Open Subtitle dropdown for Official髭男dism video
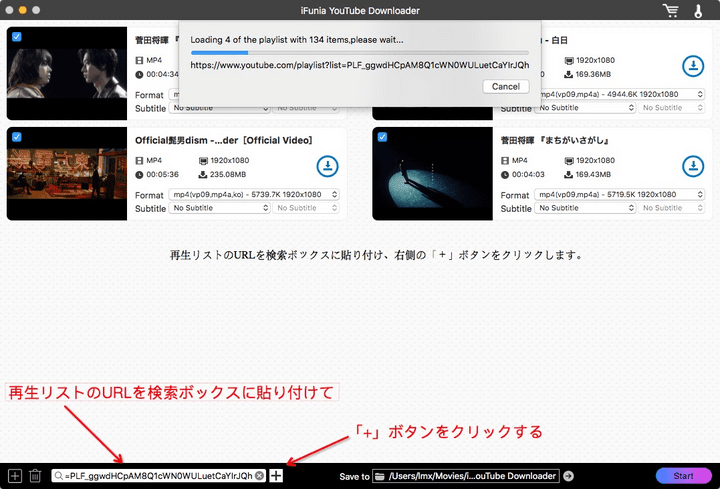 219,208
